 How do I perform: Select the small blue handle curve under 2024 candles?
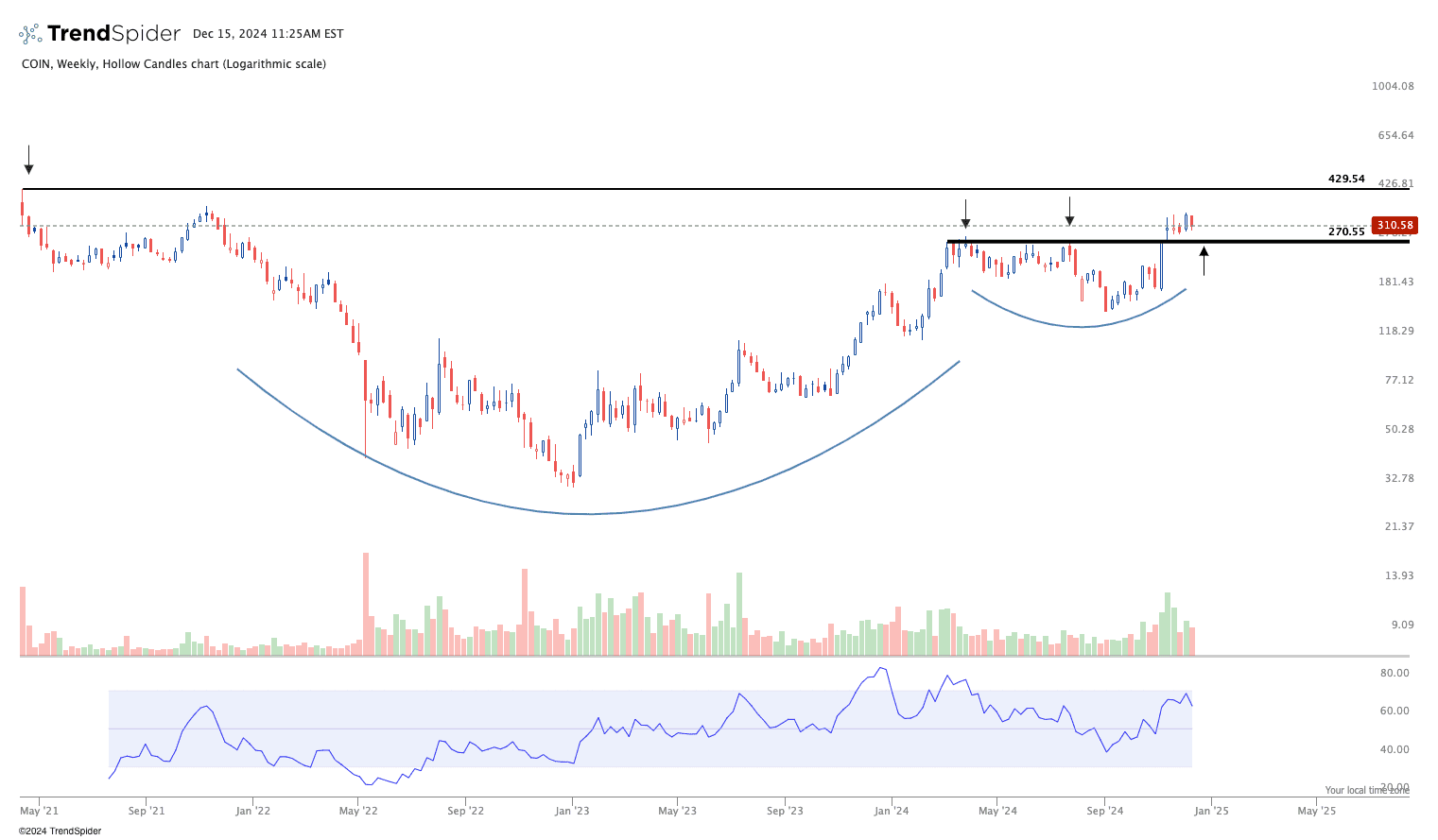coord(1080,326)
